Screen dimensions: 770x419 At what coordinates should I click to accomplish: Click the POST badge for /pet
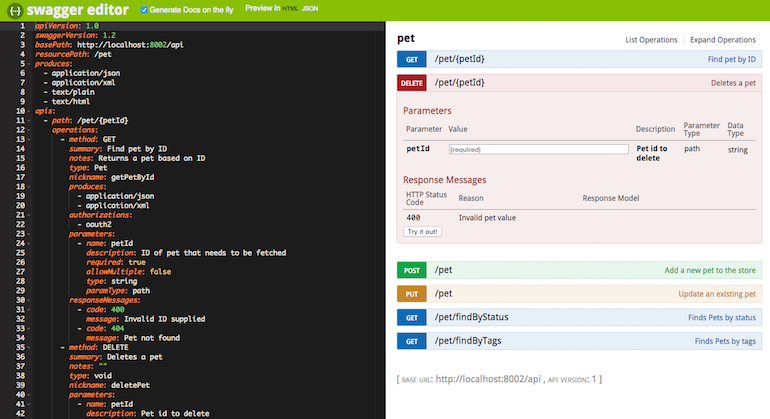point(412,270)
